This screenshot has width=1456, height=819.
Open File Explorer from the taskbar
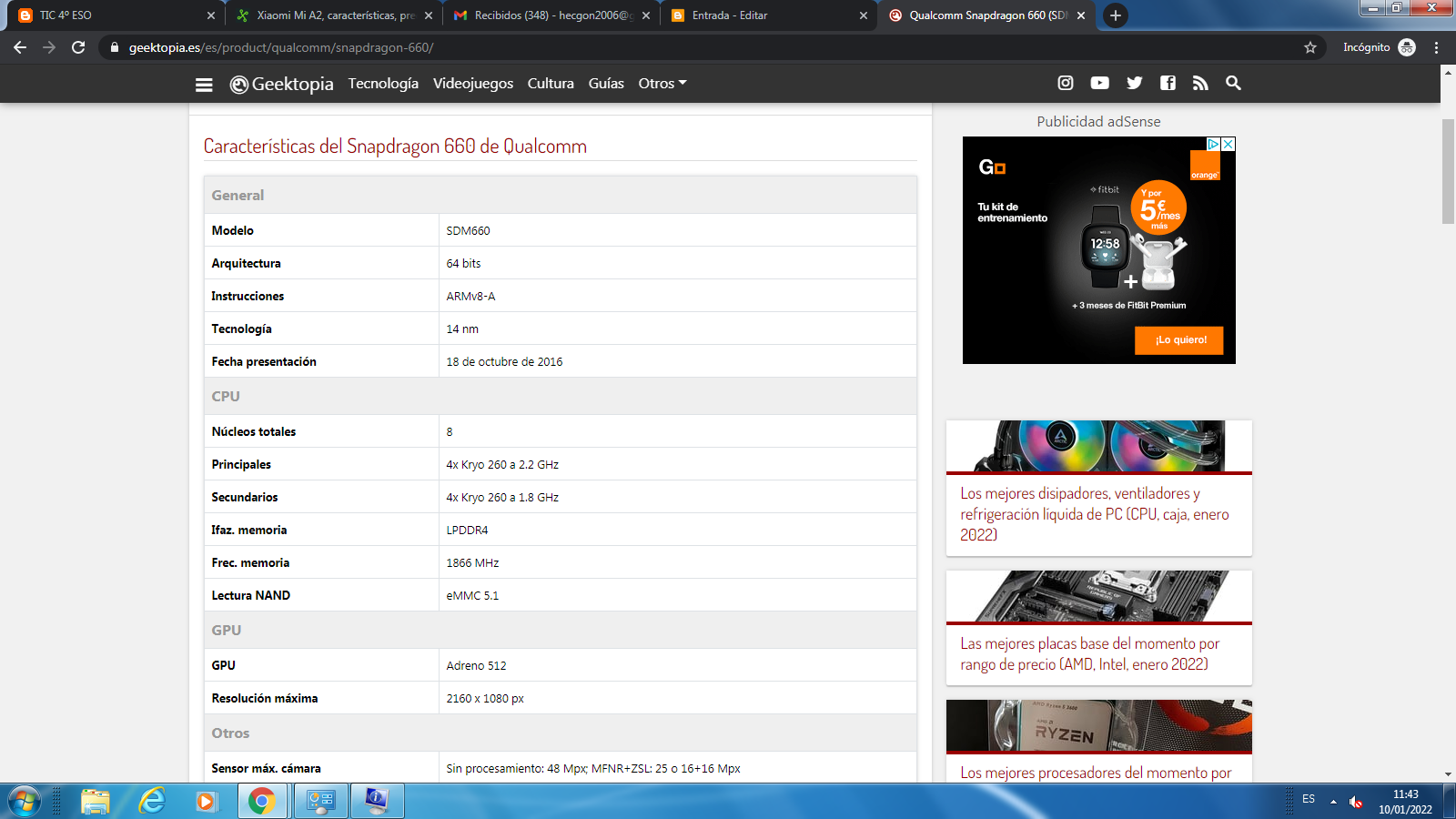[95, 802]
